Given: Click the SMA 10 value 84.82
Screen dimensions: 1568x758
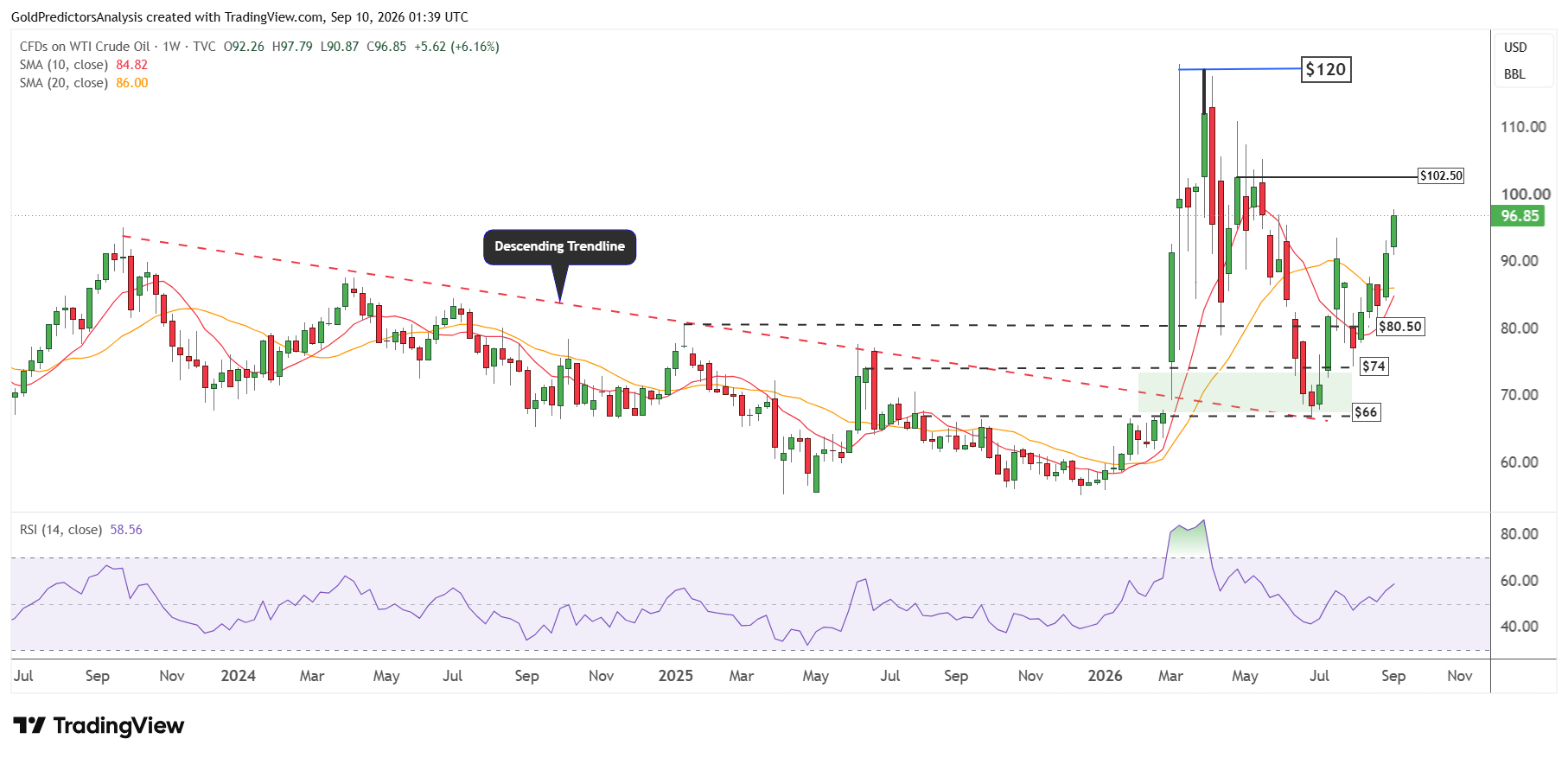Looking at the screenshot, I should pos(132,65).
